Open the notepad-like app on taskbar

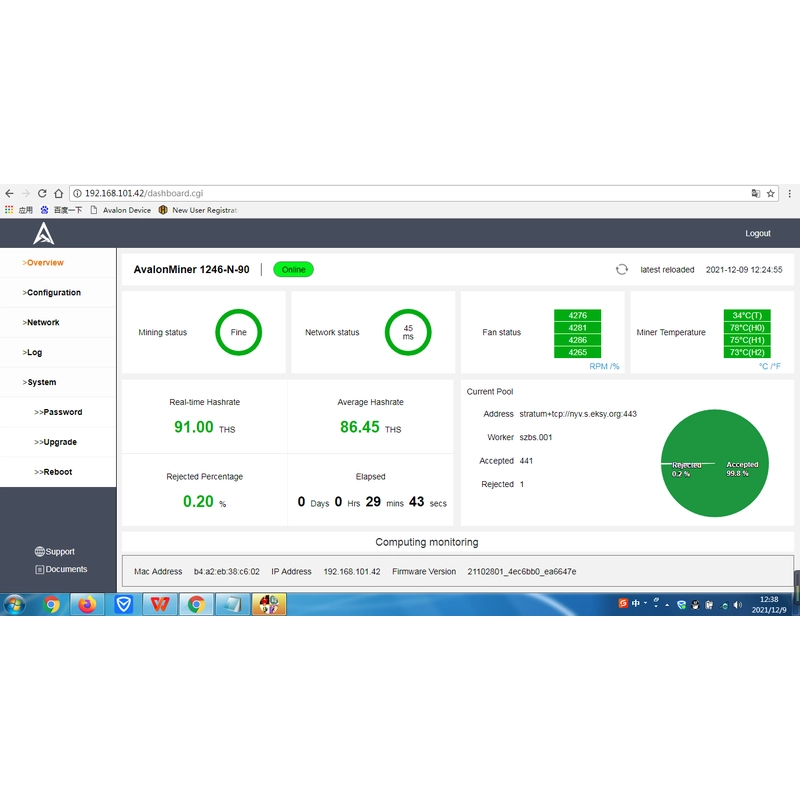(x=233, y=605)
